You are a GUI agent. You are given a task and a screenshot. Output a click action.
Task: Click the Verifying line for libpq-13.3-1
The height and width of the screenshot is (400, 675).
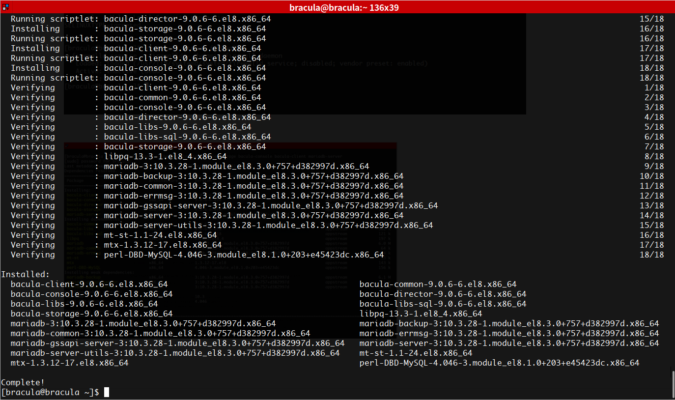pos(338,156)
